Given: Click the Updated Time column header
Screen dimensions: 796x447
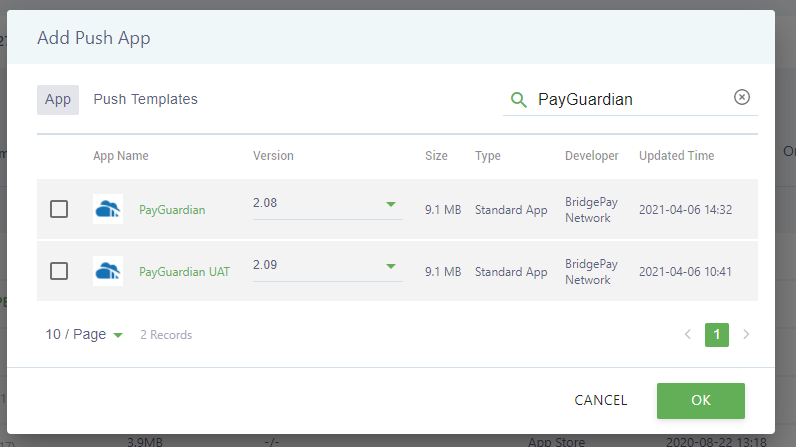Looking at the screenshot, I should (x=676, y=156).
